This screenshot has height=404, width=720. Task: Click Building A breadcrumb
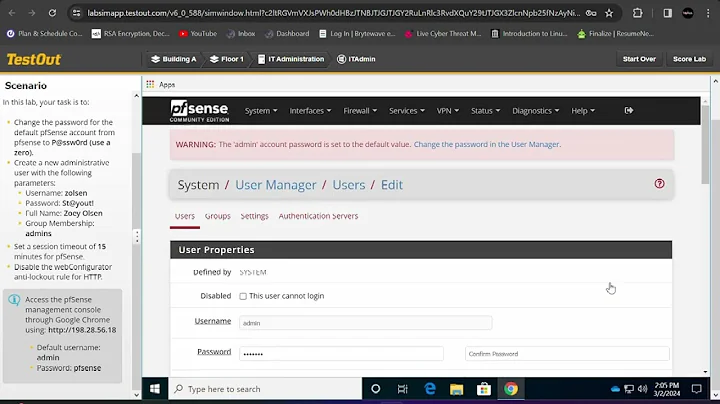174,59
